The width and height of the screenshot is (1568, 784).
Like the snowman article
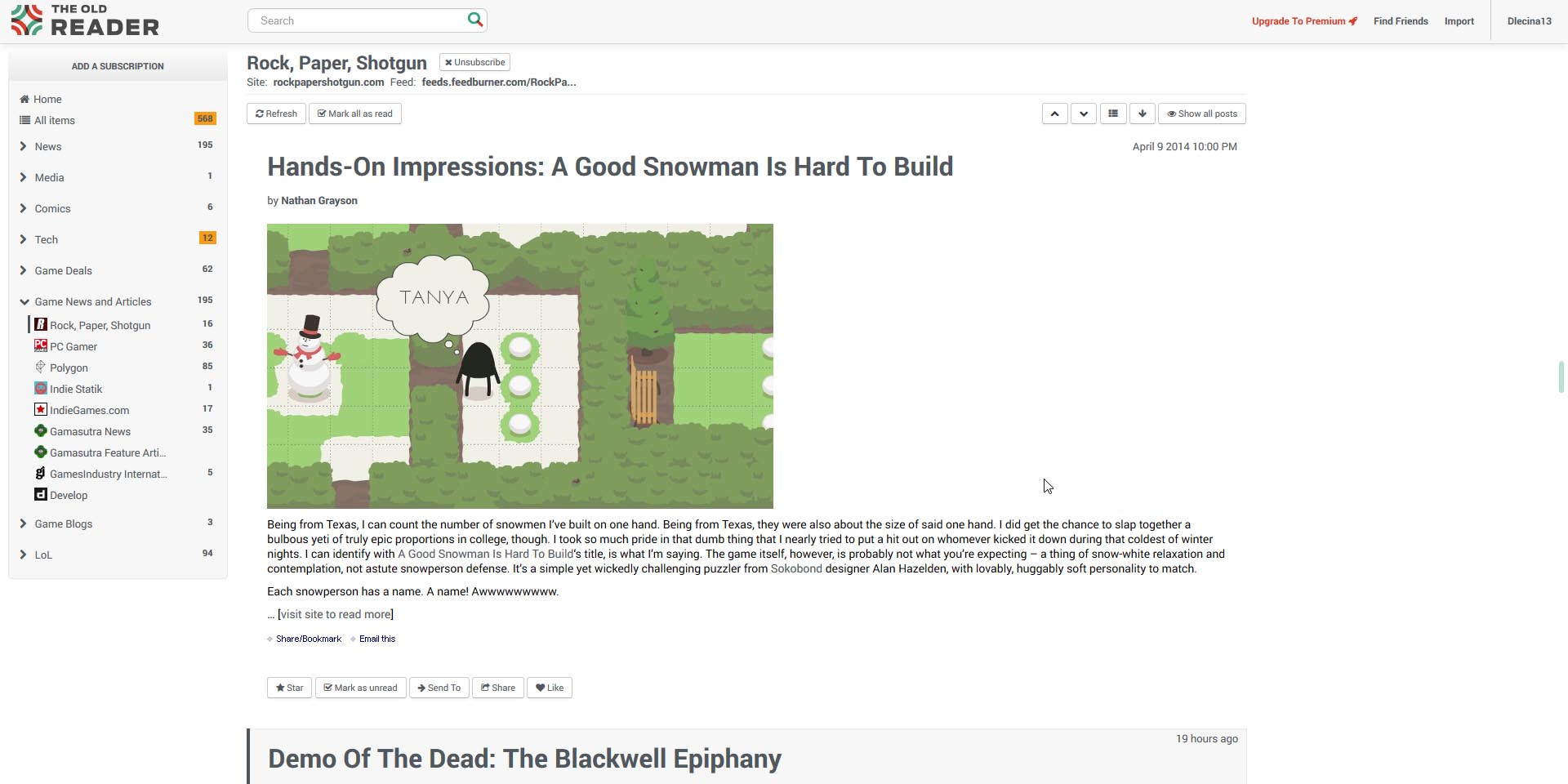coord(550,688)
